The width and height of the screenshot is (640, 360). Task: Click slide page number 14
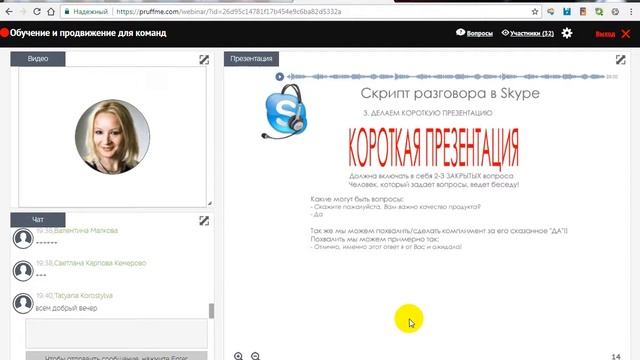point(616,357)
